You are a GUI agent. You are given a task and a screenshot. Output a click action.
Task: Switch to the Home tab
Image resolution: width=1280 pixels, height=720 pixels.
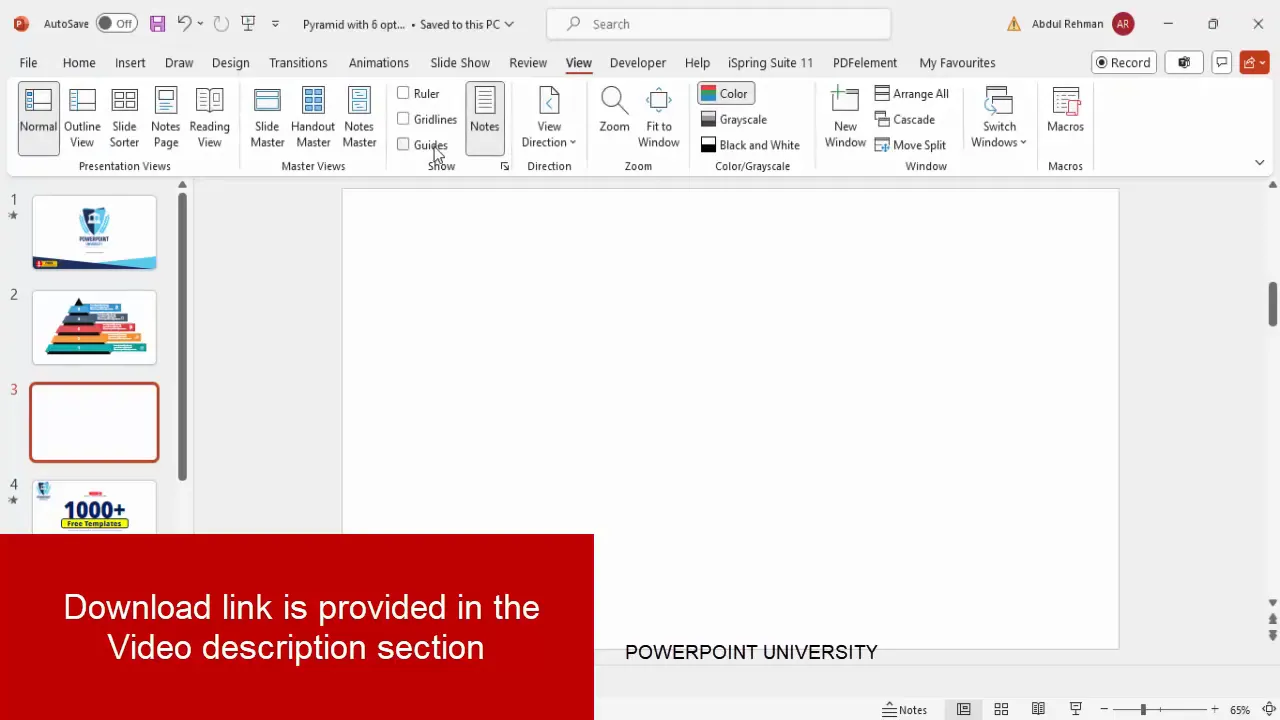pos(79,62)
